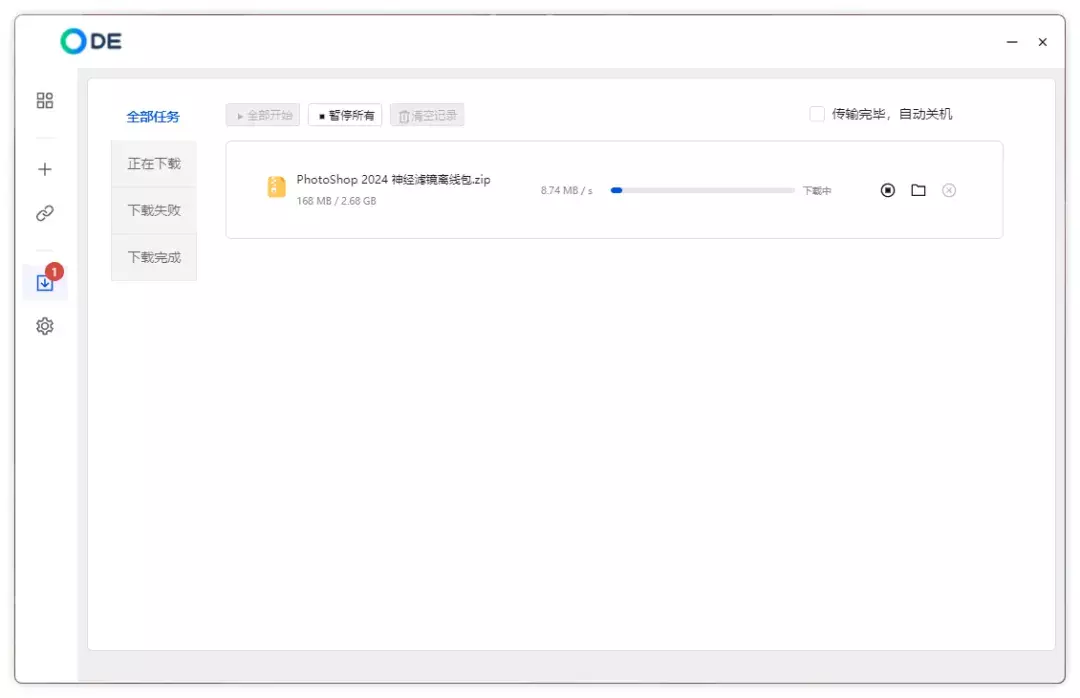Open the link icon in sidebar

pyautogui.click(x=44, y=213)
